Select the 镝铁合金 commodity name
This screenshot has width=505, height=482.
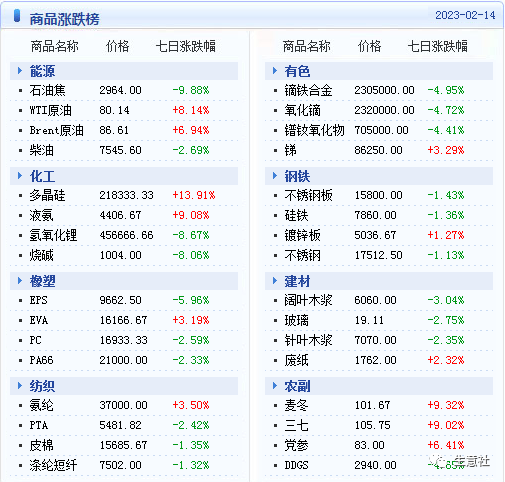[308, 90]
